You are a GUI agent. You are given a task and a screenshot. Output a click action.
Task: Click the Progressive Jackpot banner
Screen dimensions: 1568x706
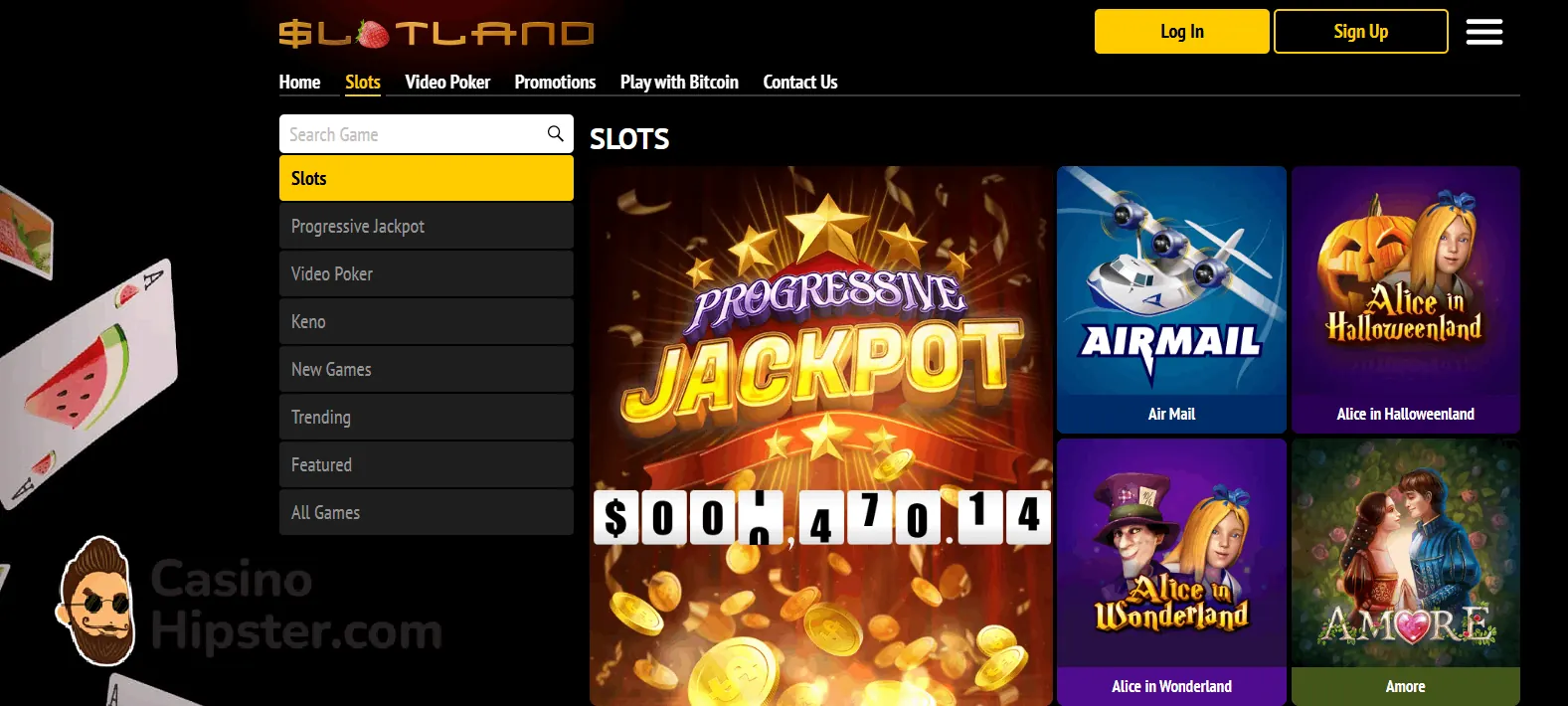[821, 436]
